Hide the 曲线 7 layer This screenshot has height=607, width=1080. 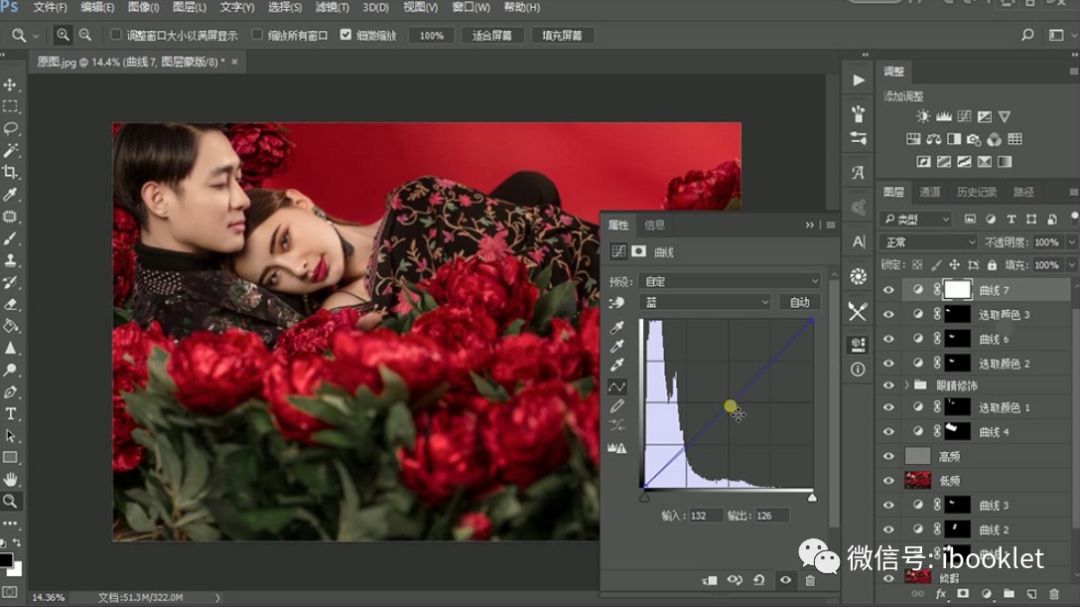[x=888, y=290]
